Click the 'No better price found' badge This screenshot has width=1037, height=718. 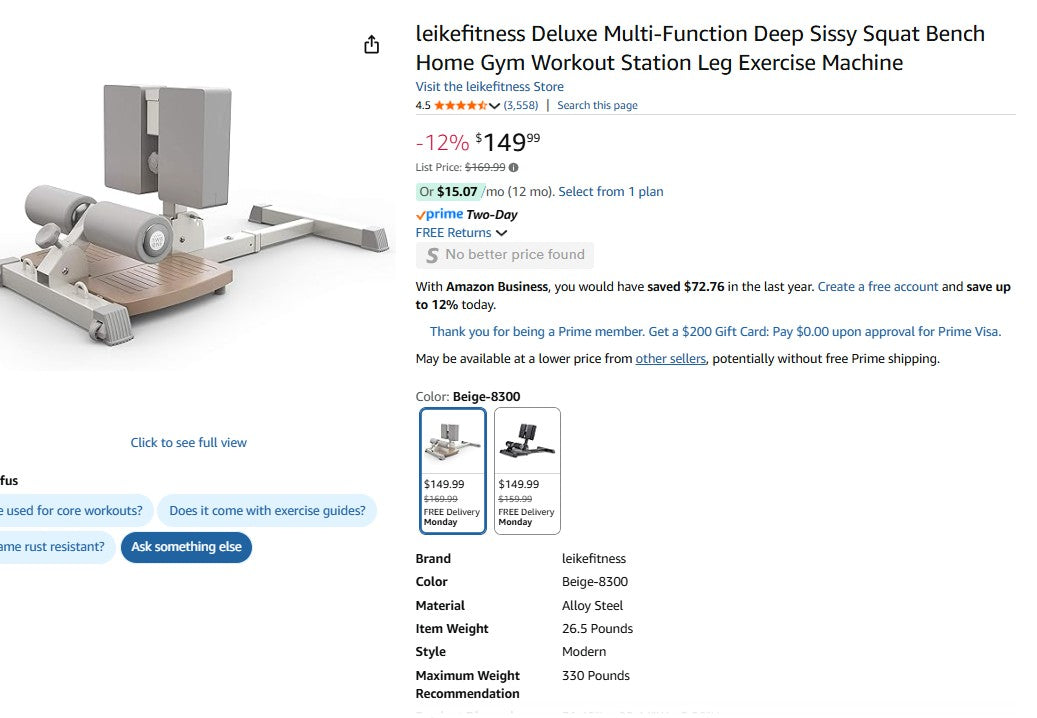point(505,255)
